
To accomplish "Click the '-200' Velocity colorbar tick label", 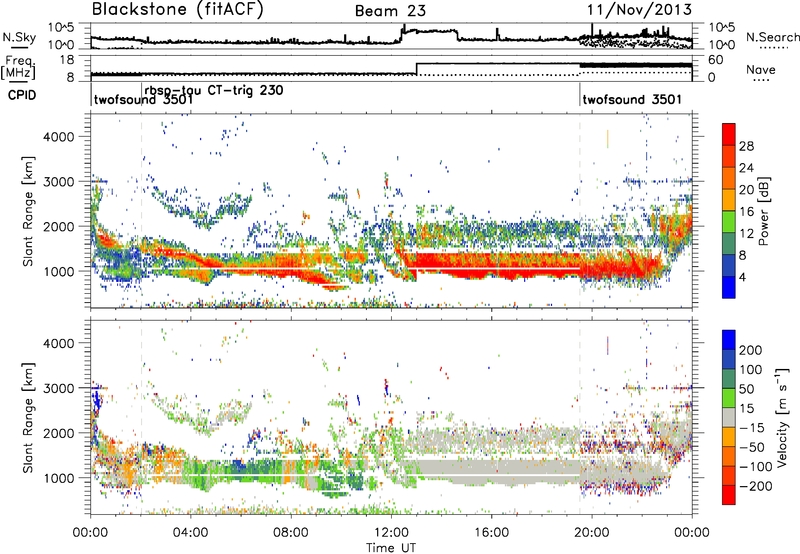I will 756,486.
